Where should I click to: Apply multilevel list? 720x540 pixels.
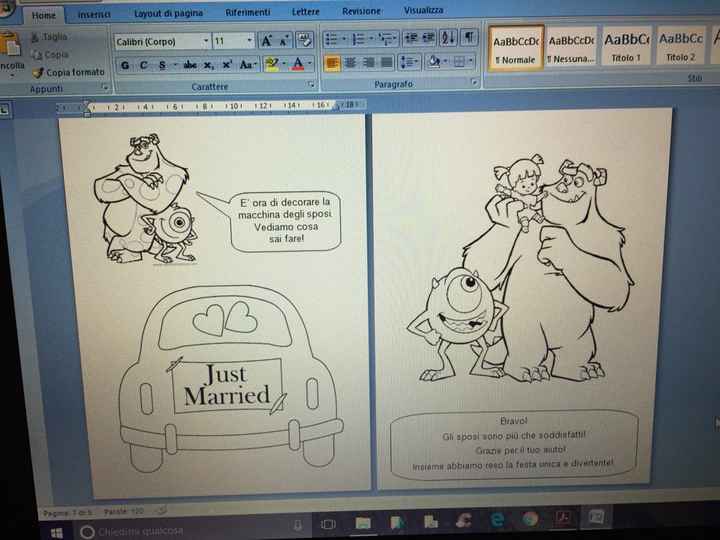[386, 39]
